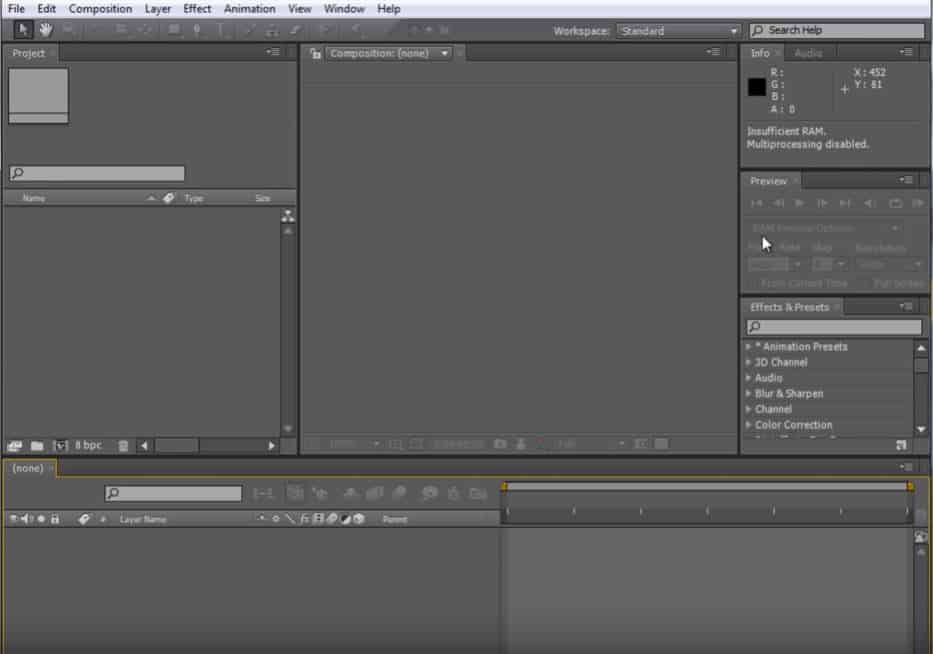This screenshot has width=933, height=654.
Task: Select the Hand tool
Action: [46, 29]
